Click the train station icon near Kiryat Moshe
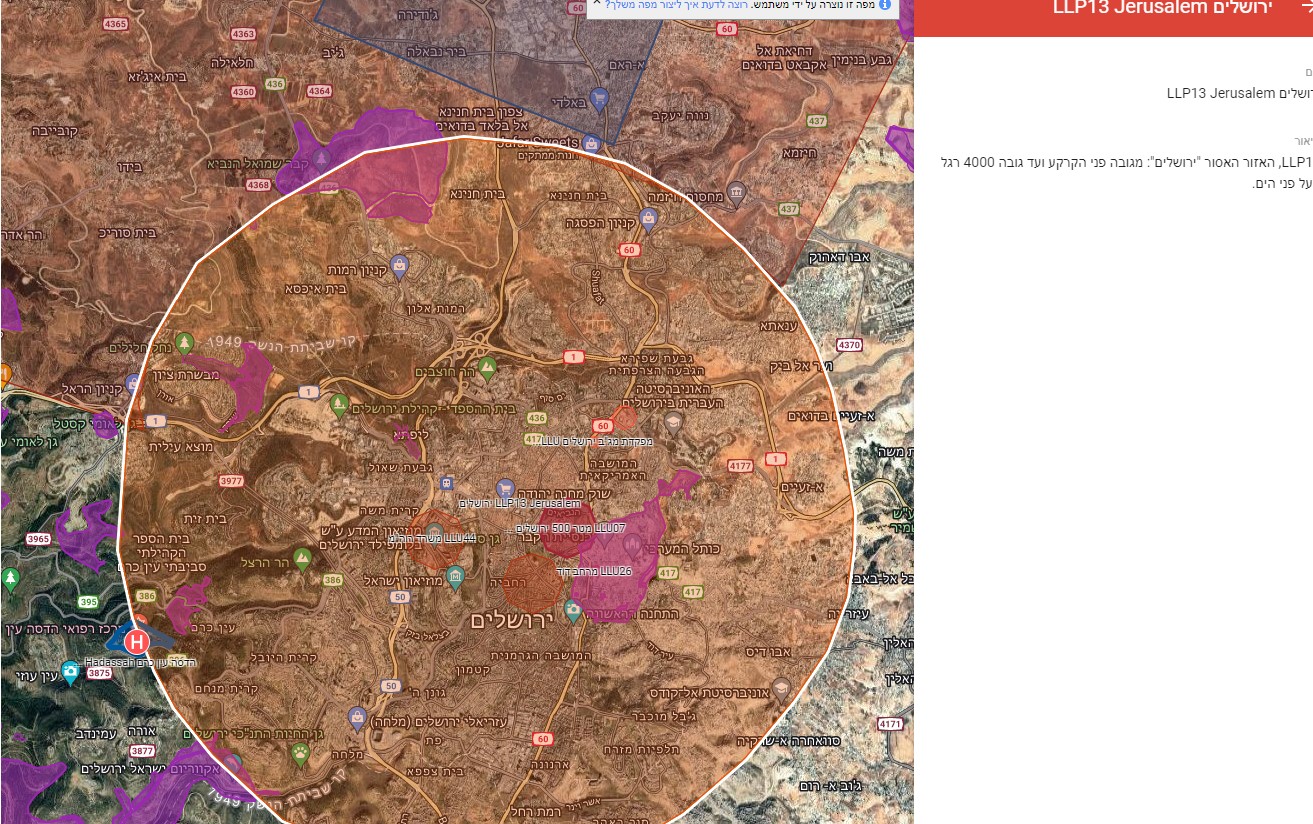The height and width of the screenshot is (824, 1313). tap(446, 483)
